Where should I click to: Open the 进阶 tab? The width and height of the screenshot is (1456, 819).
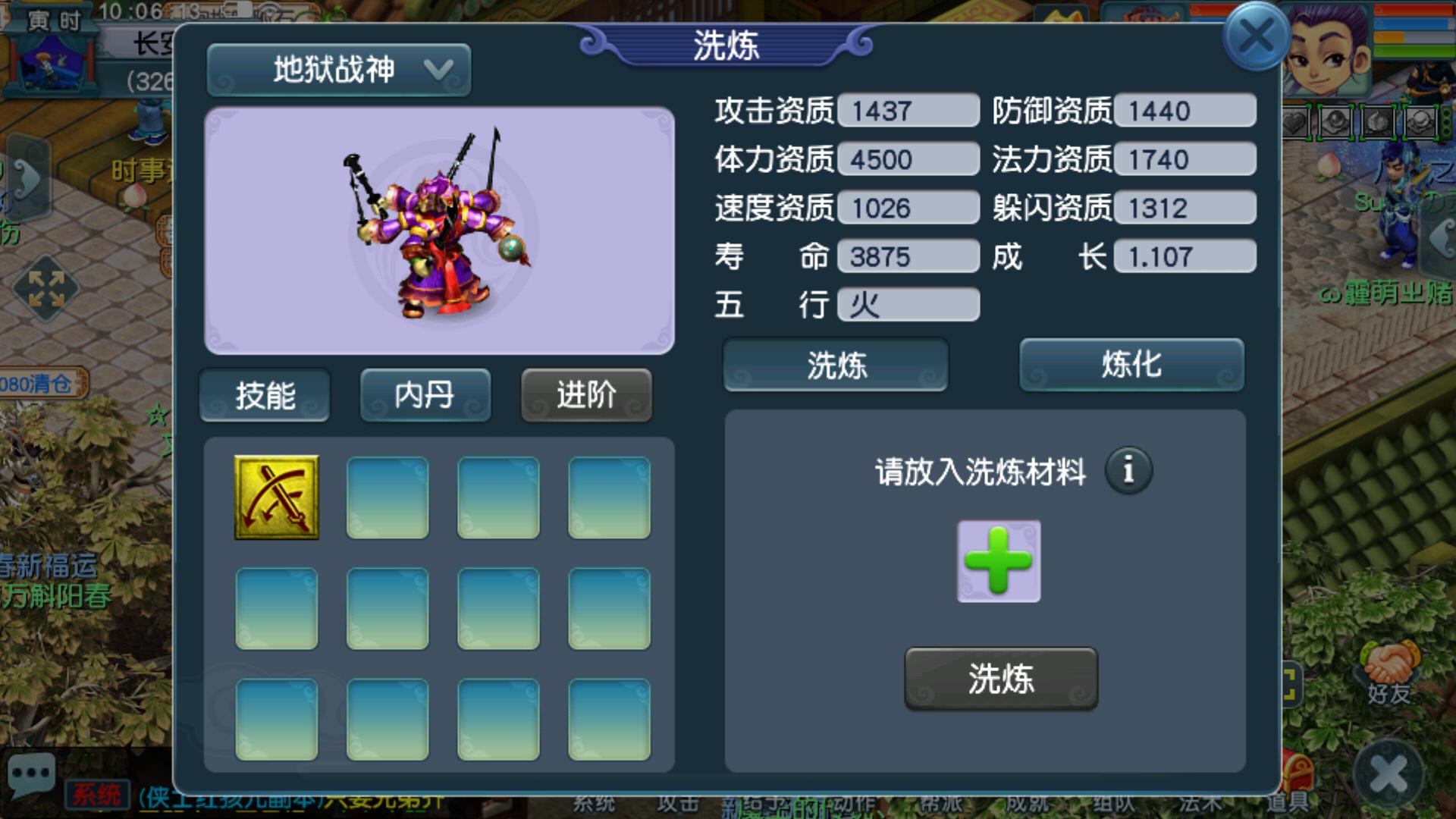coord(586,395)
